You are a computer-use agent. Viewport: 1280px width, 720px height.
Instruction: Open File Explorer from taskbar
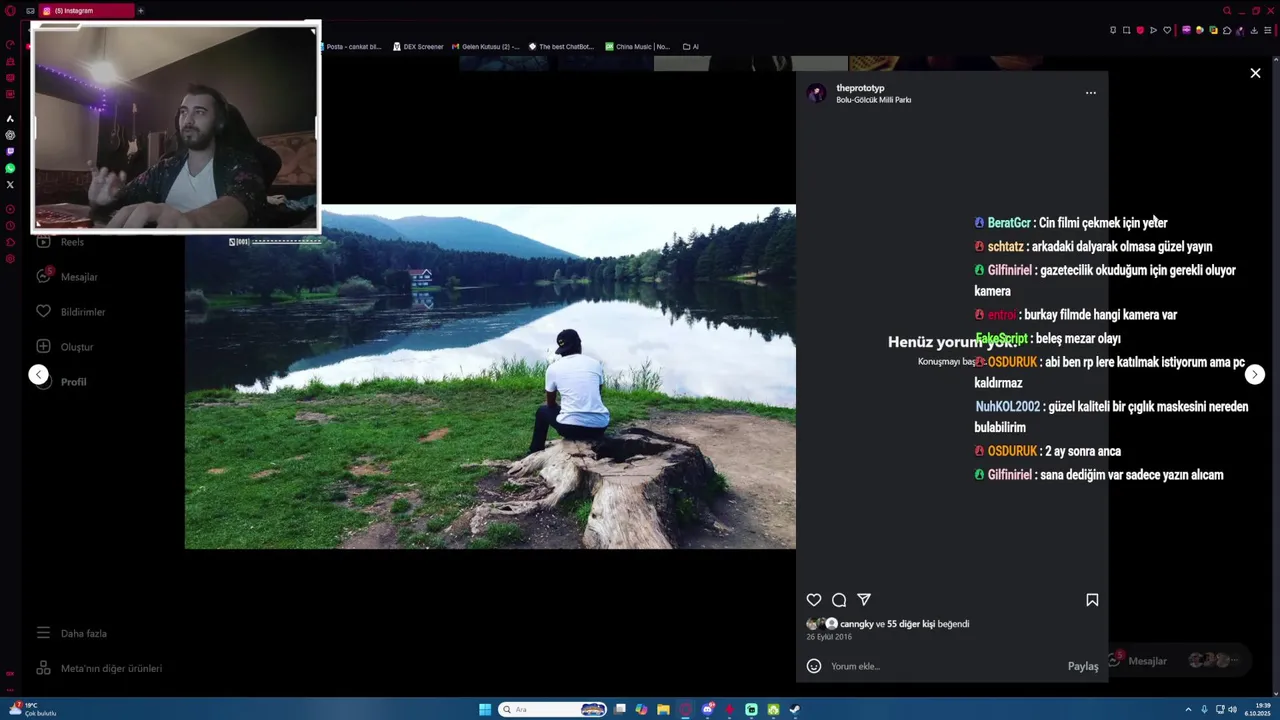(664, 710)
